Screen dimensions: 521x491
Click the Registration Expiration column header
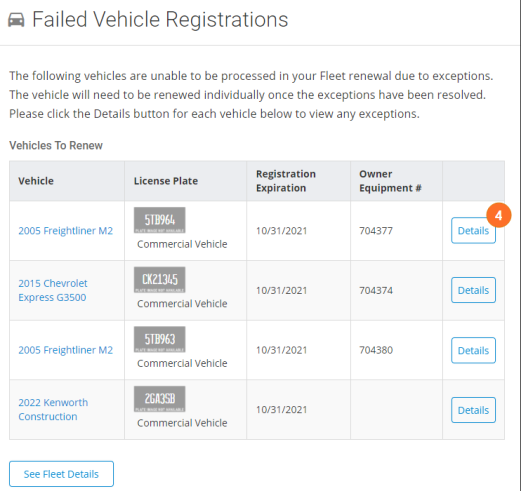(x=286, y=181)
